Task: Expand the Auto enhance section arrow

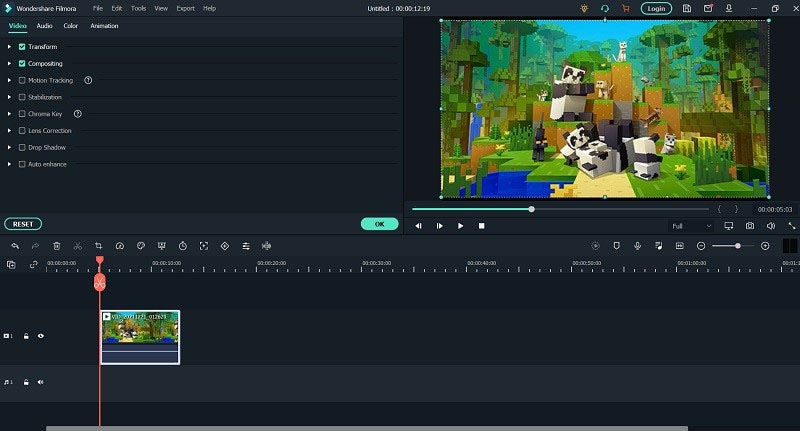Action: coord(9,164)
